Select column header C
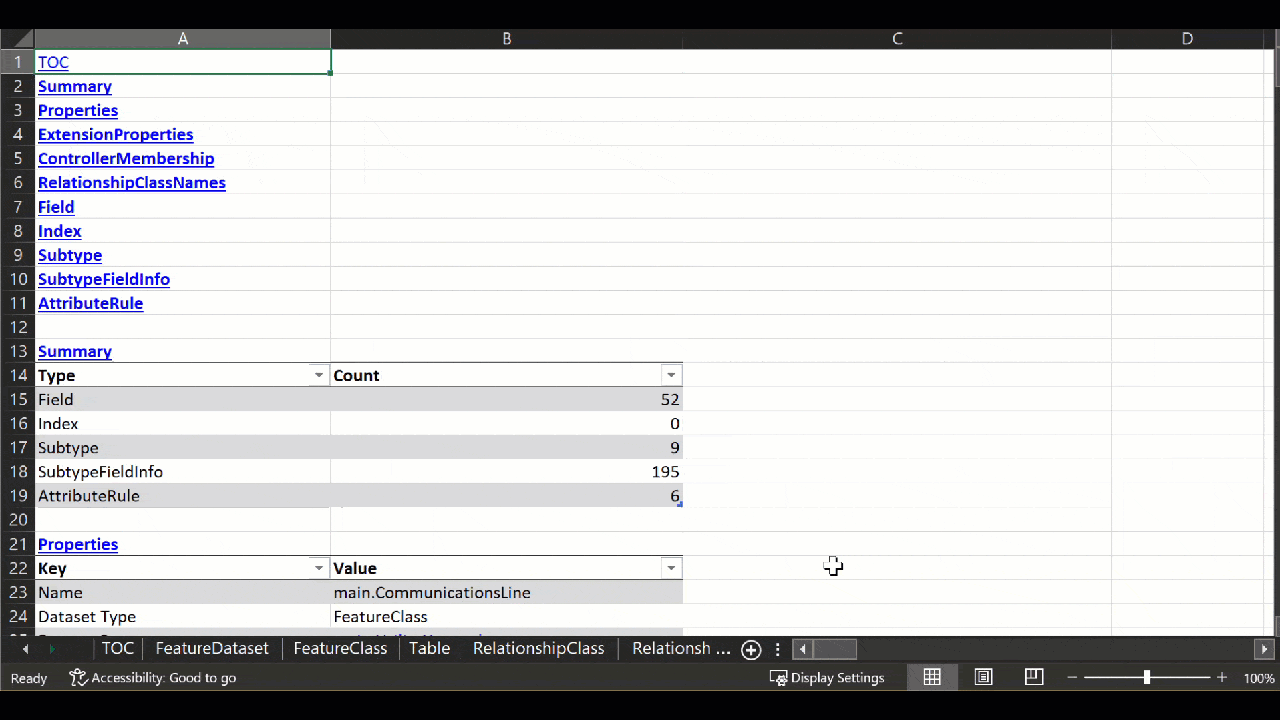Image resolution: width=1280 pixels, height=720 pixels. pos(897,39)
